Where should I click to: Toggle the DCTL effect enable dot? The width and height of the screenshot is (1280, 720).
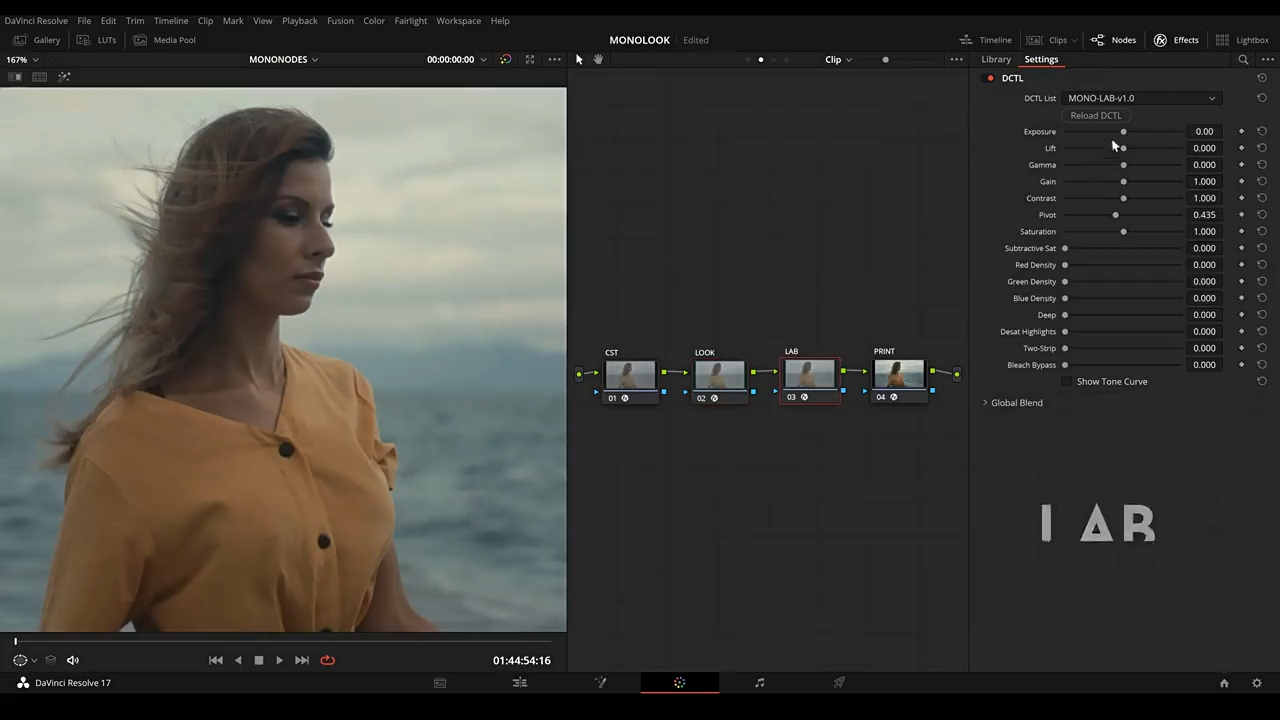[x=990, y=78]
